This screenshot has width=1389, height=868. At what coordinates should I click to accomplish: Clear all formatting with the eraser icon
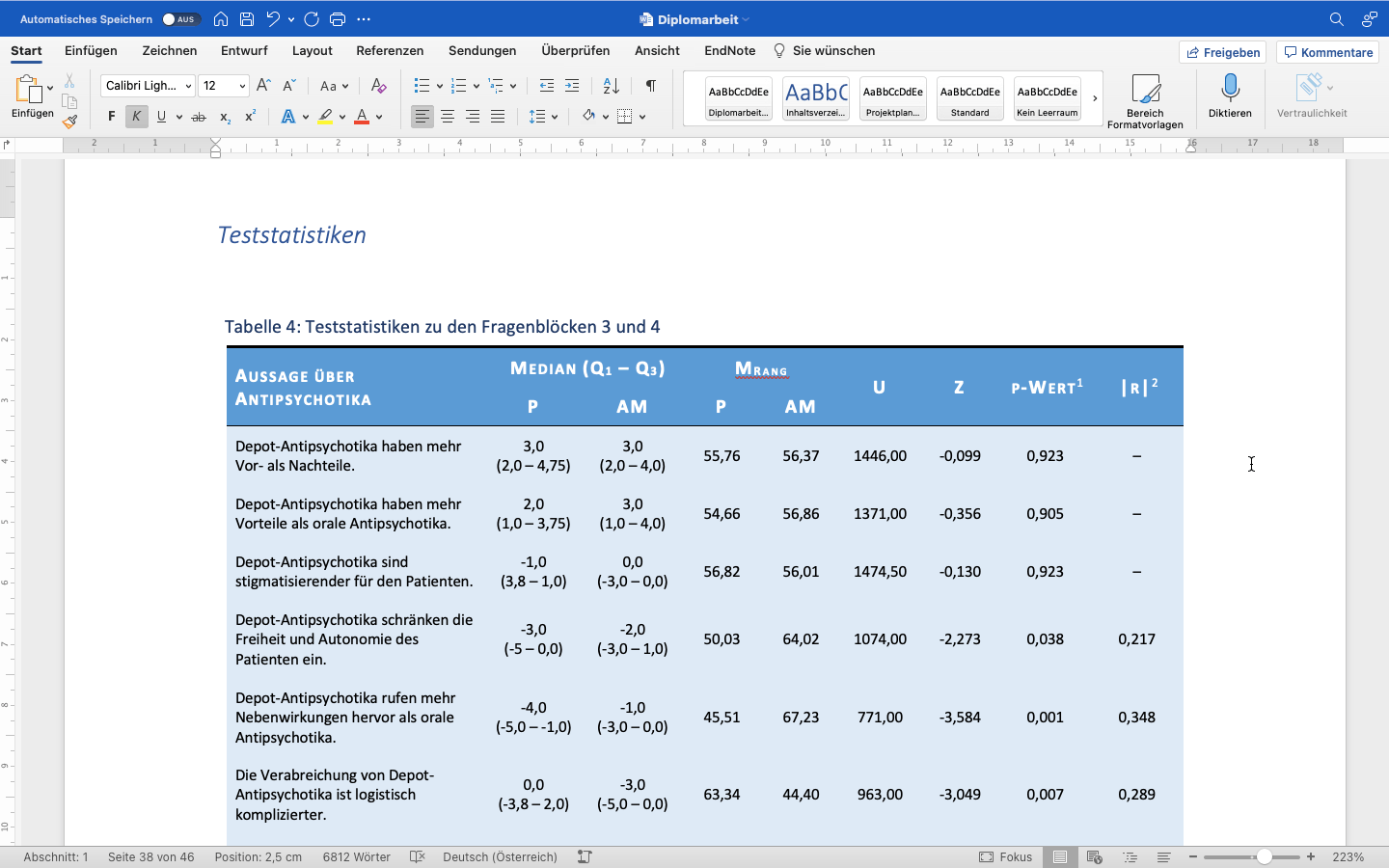(379, 86)
